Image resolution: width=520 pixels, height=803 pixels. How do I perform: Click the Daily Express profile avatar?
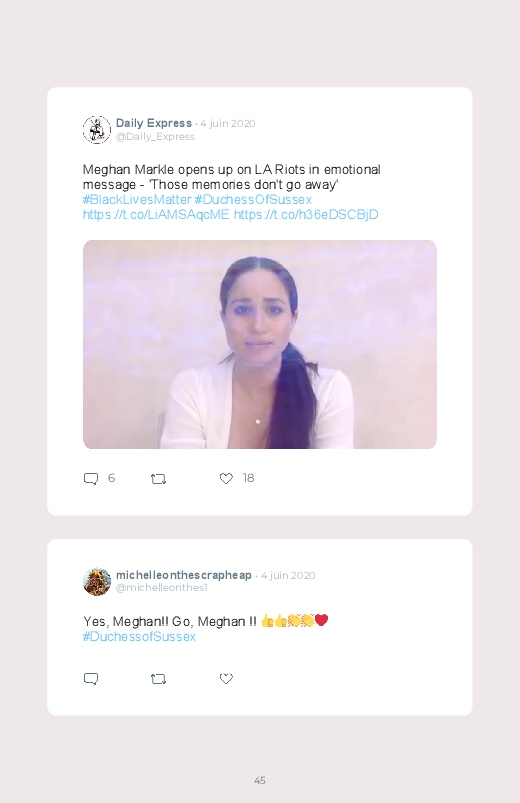click(x=97, y=130)
